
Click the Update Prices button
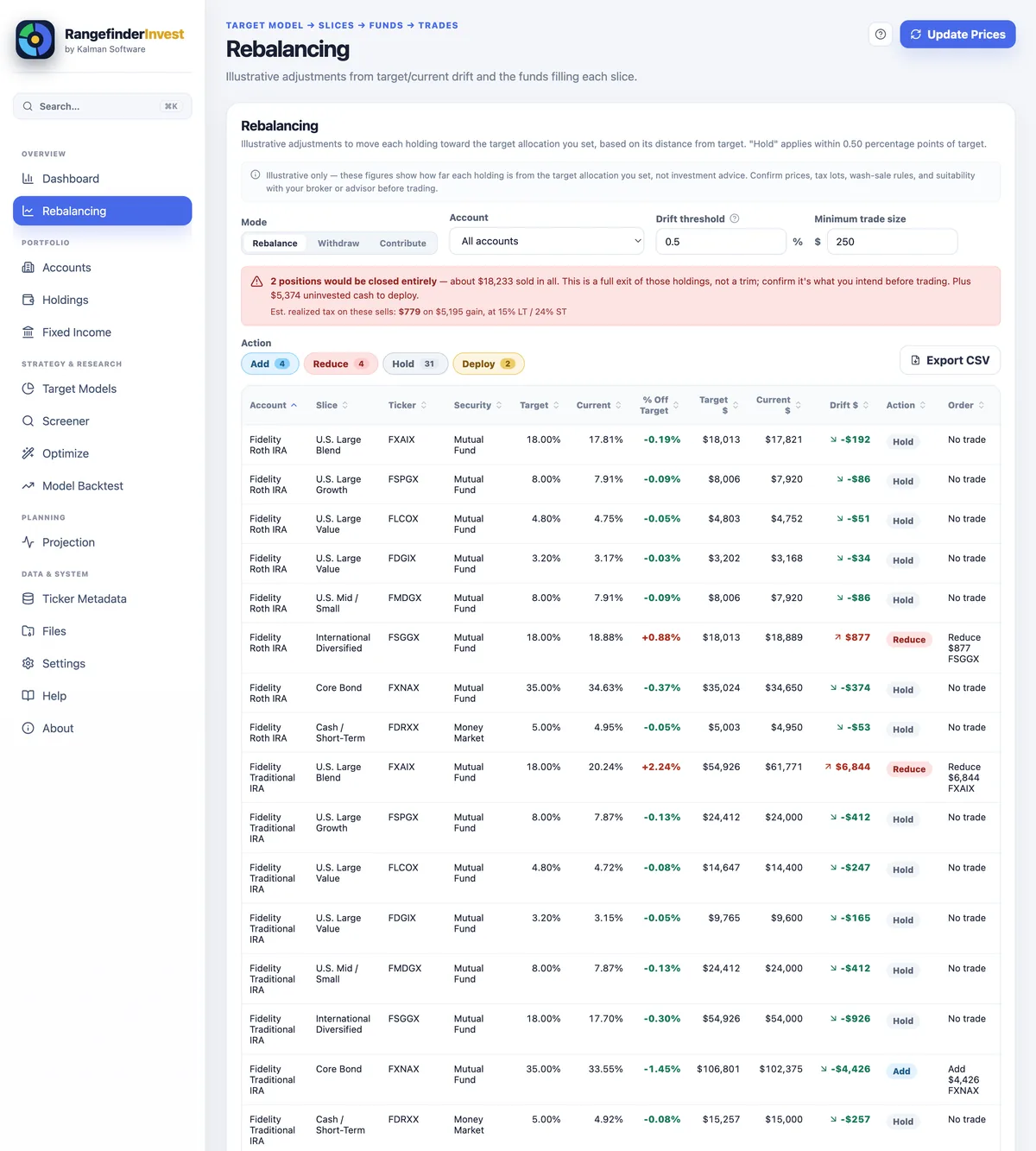pyautogui.click(x=957, y=35)
